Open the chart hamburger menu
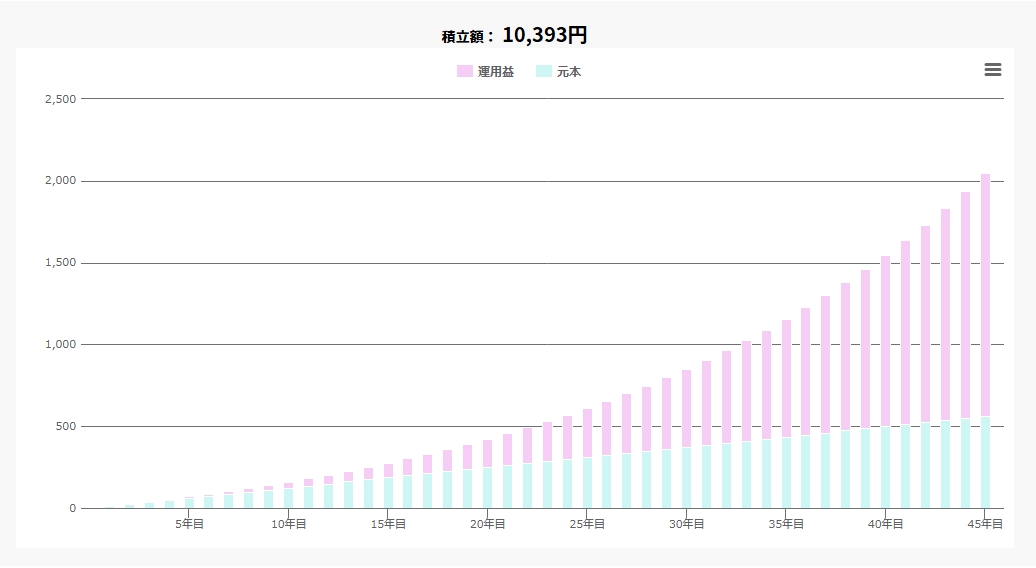The height and width of the screenshot is (568, 1036). coord(992,69)
